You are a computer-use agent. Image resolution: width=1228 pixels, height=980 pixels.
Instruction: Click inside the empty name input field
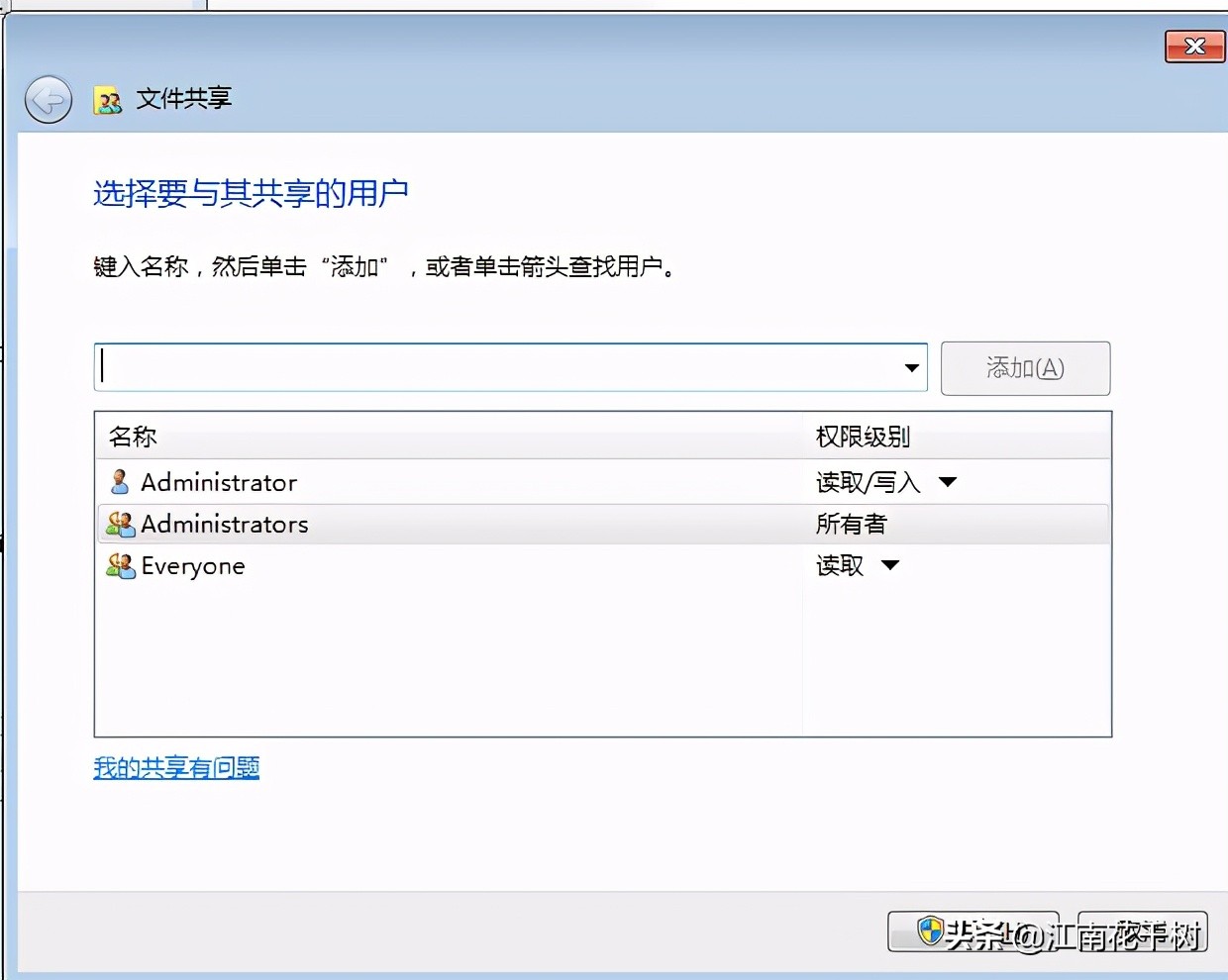(495, 367)
